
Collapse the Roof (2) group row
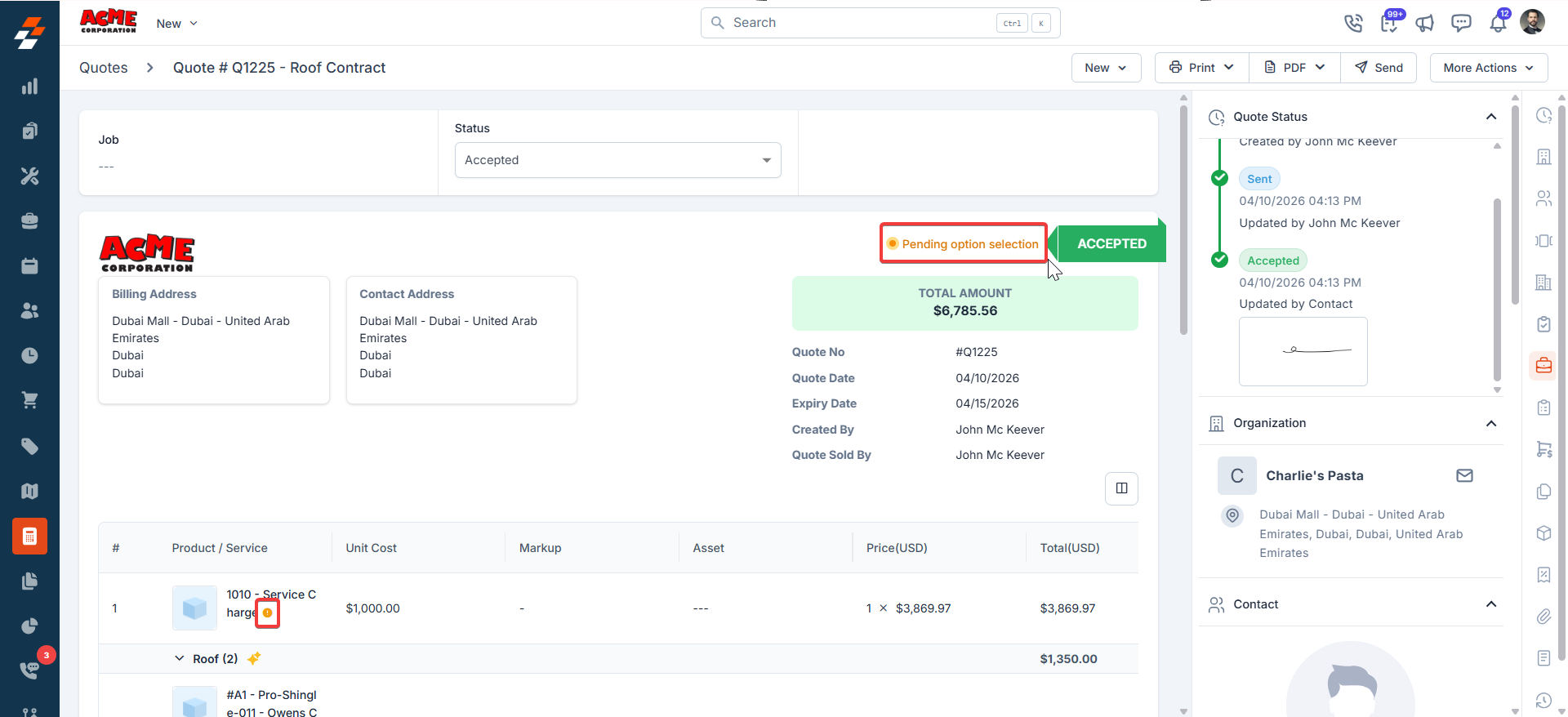tap(179, 658)
